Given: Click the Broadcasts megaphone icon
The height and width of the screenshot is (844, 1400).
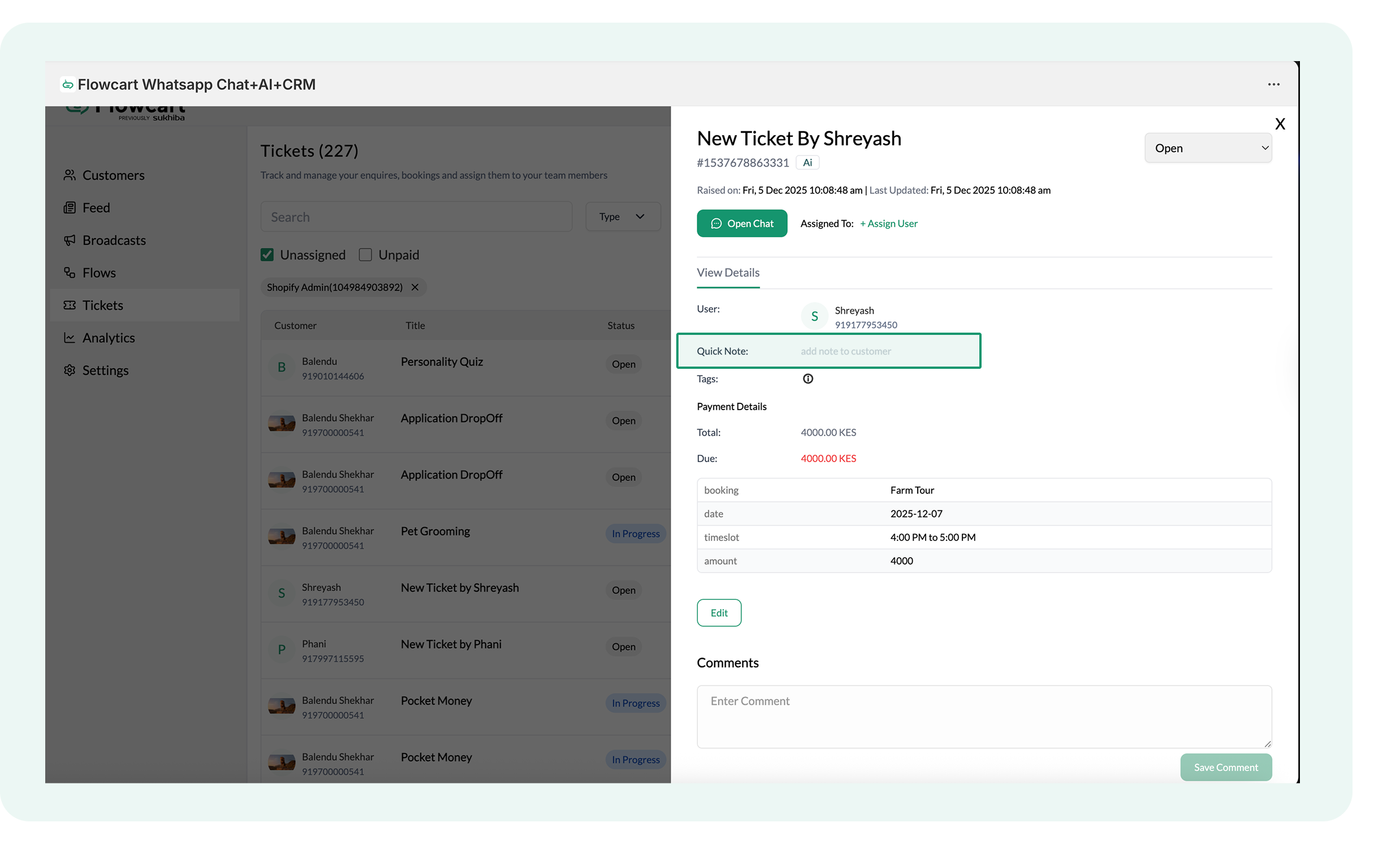Looking at the screenshot, I should coord(70,240).
